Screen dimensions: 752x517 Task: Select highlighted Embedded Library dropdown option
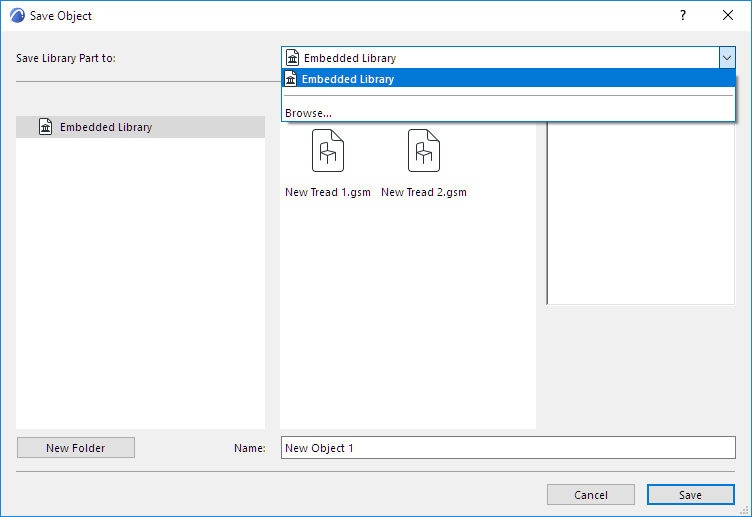(508, 79)
